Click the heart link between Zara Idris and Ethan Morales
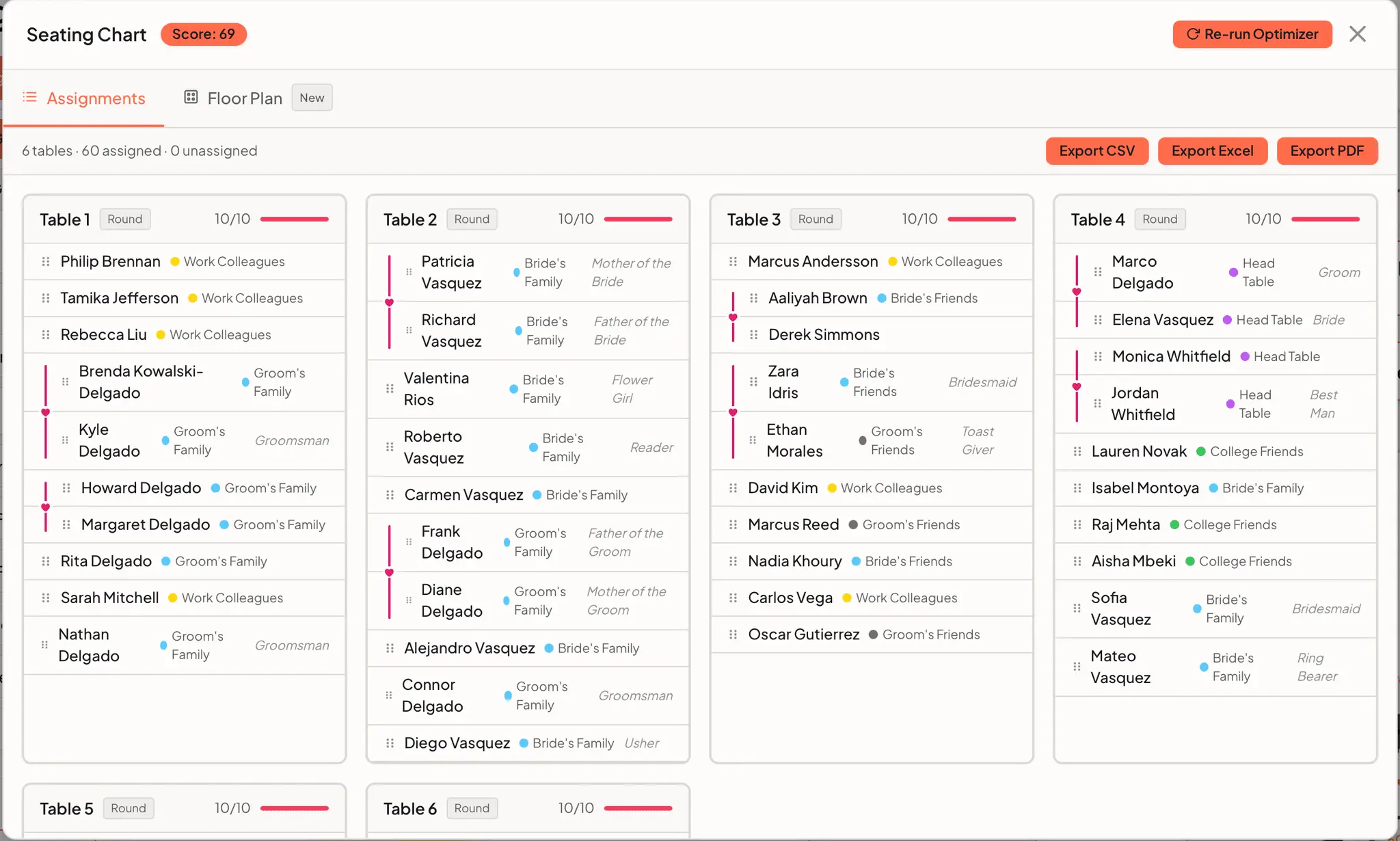 (x=733, y=412)
